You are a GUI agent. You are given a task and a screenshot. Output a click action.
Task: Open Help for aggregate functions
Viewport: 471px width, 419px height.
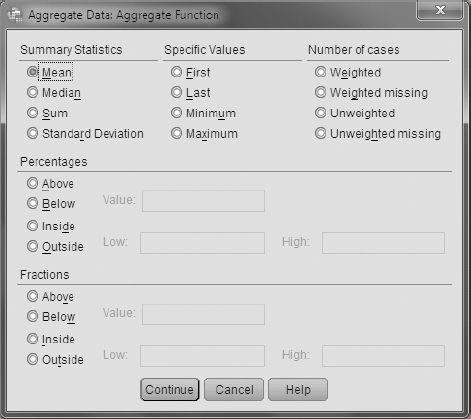pos(298,389)
